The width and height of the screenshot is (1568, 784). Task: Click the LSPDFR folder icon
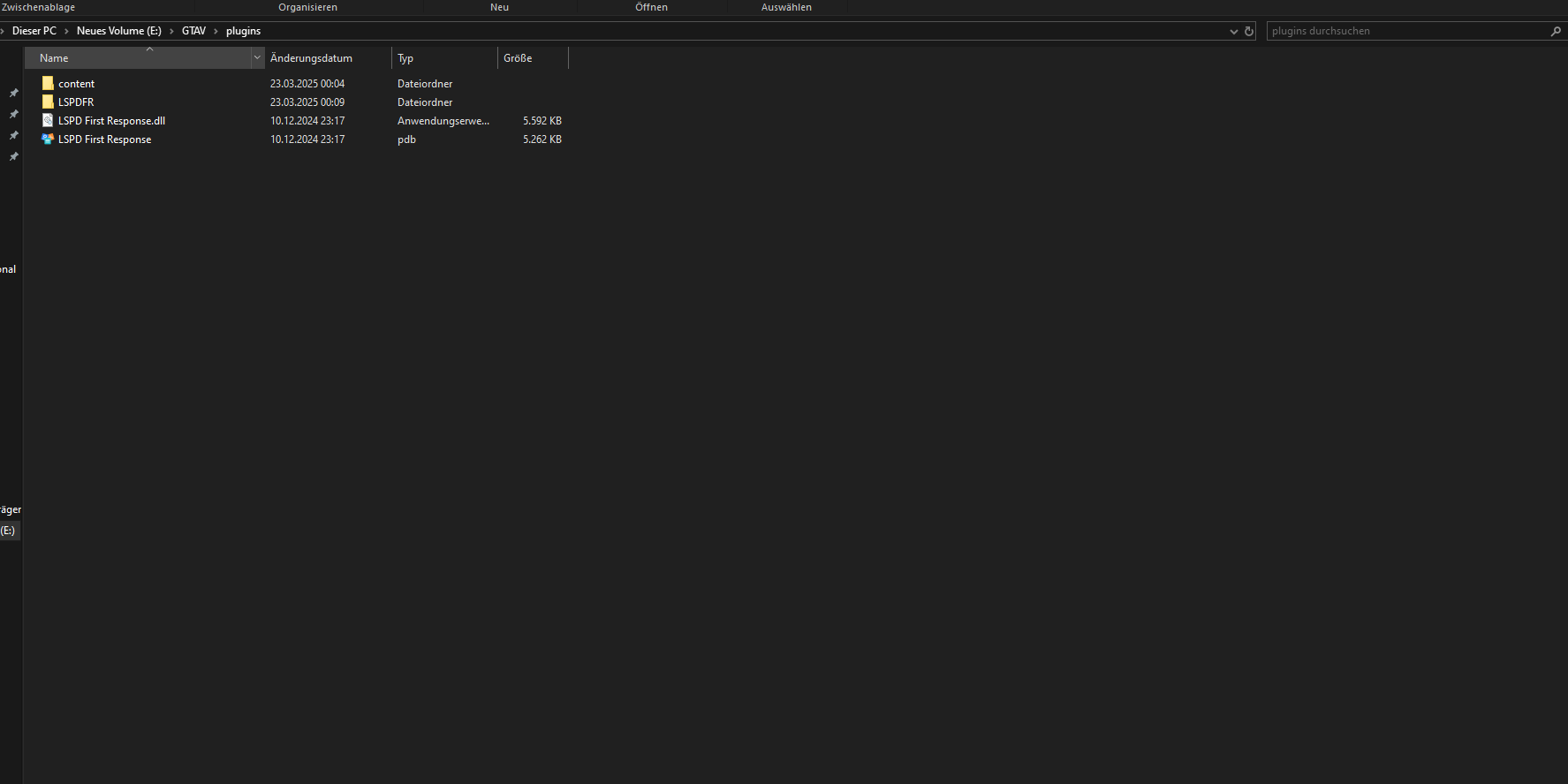point(48,102)
